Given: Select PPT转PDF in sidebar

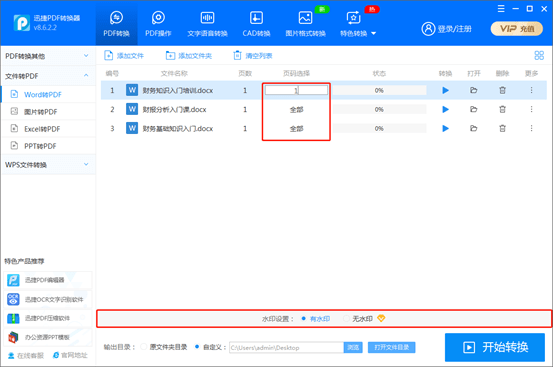Looking at the screenshot, I should click(48, 146).
